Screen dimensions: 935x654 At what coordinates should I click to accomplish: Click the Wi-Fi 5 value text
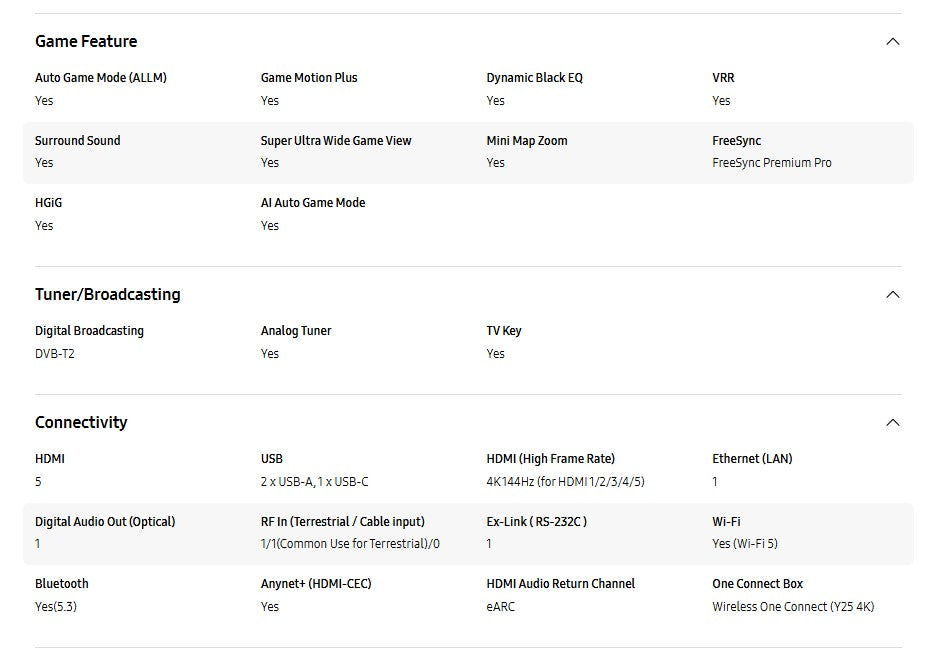[x=744, y=544]
